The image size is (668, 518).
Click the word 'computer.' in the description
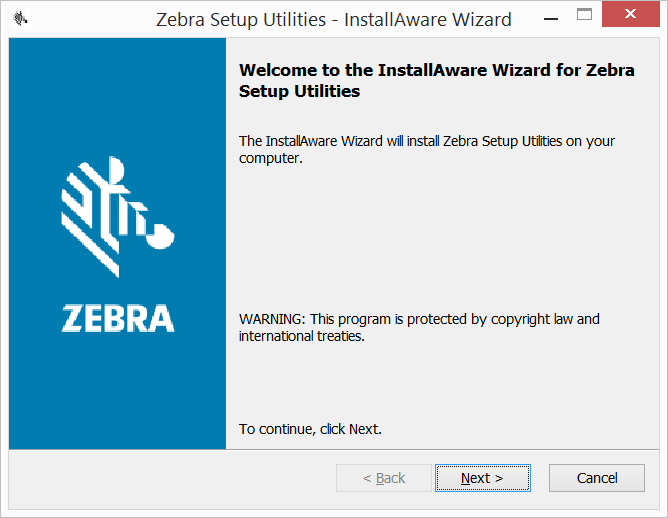pyautogui.click(x=271, y=158)
